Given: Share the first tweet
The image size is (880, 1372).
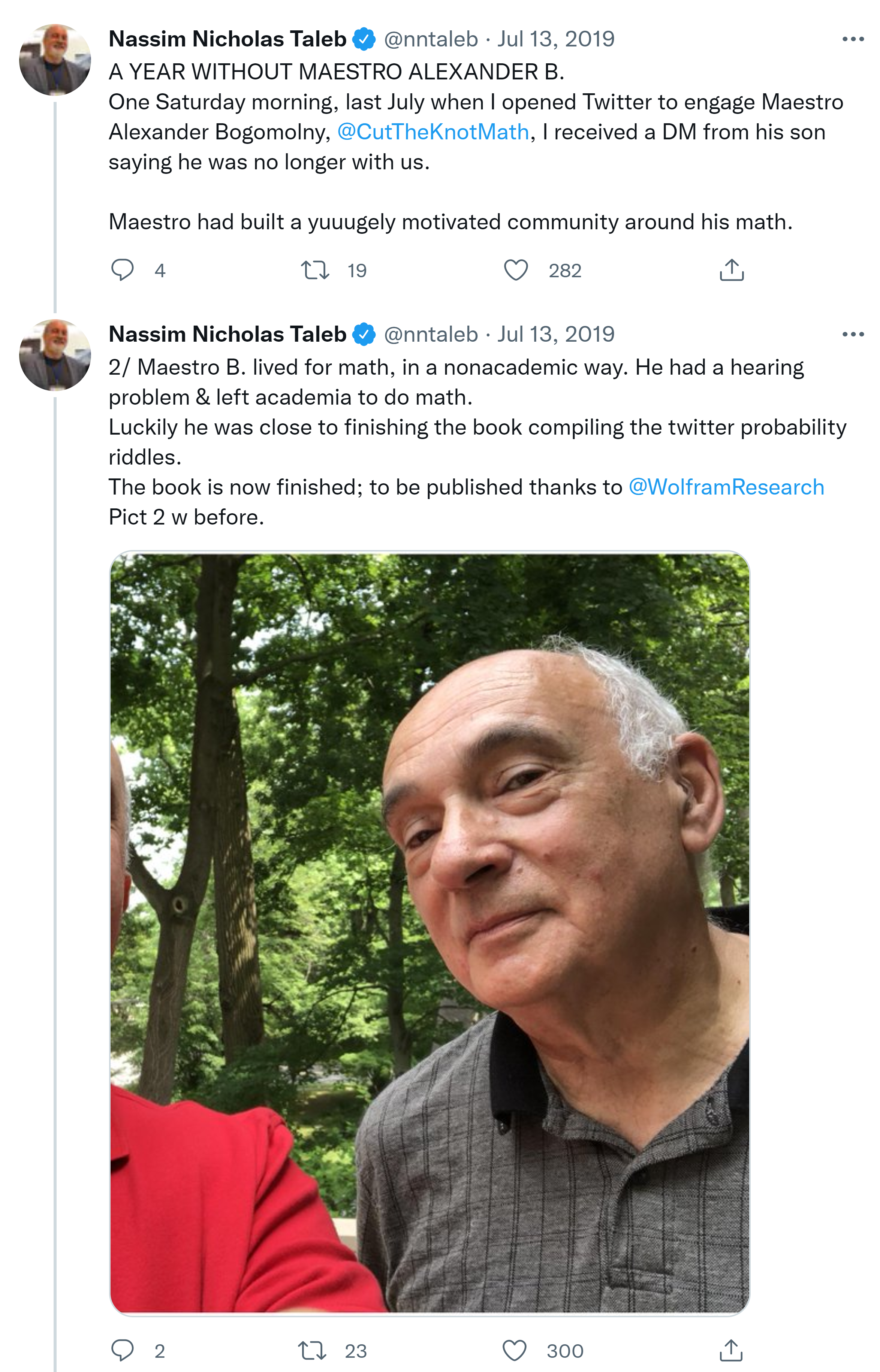Looking at the screenshot, I should [x=732, y=270].
